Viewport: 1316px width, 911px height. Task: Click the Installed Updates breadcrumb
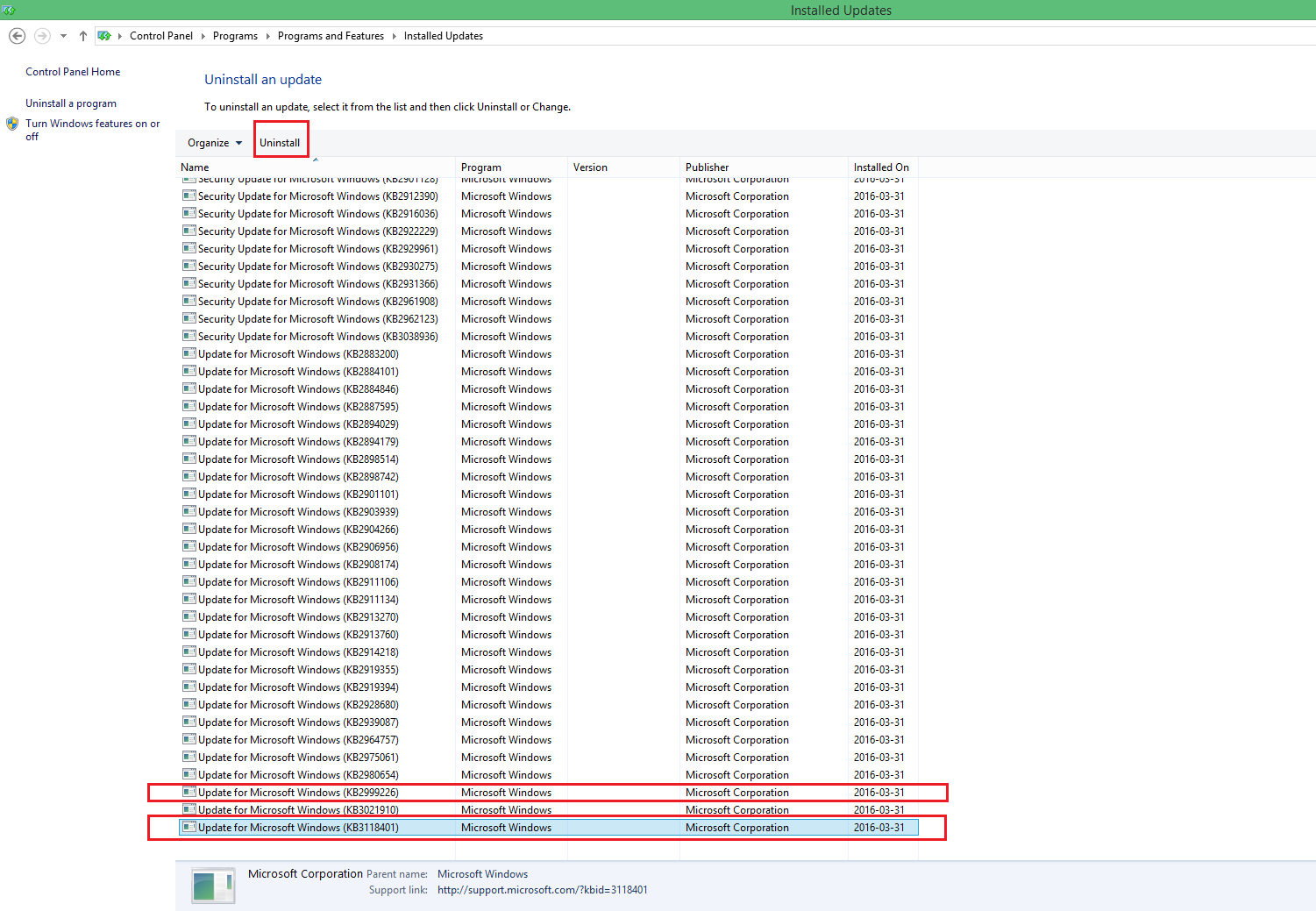[x=444, y=36]
